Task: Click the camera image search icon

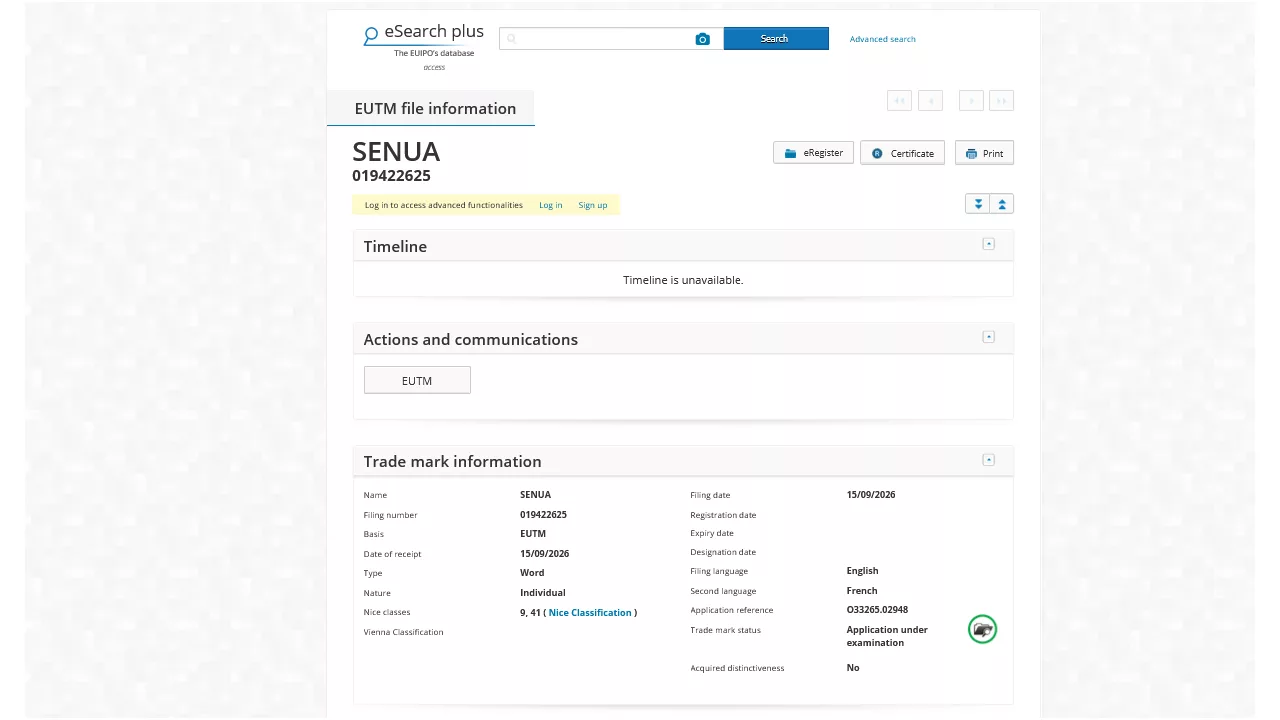Action: coord(702,39)
